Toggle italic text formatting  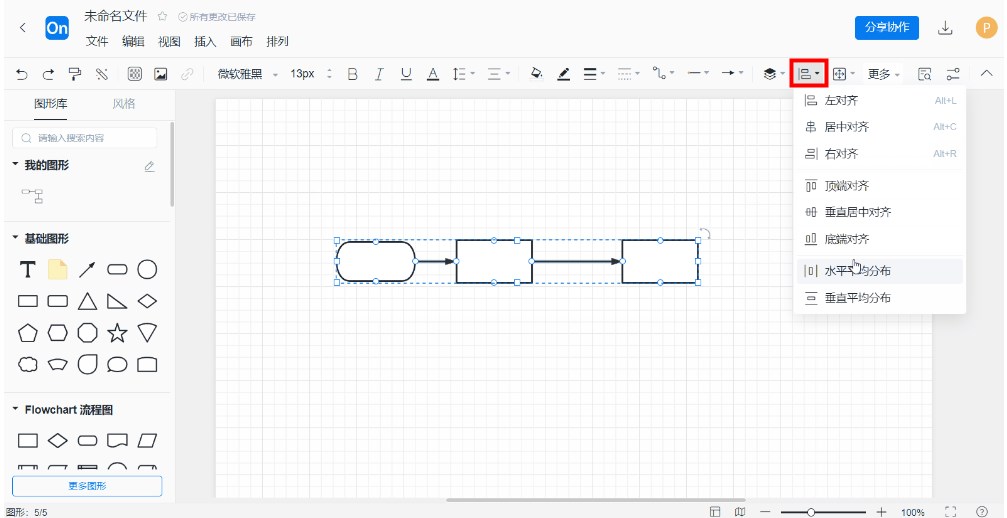(379, 74)
